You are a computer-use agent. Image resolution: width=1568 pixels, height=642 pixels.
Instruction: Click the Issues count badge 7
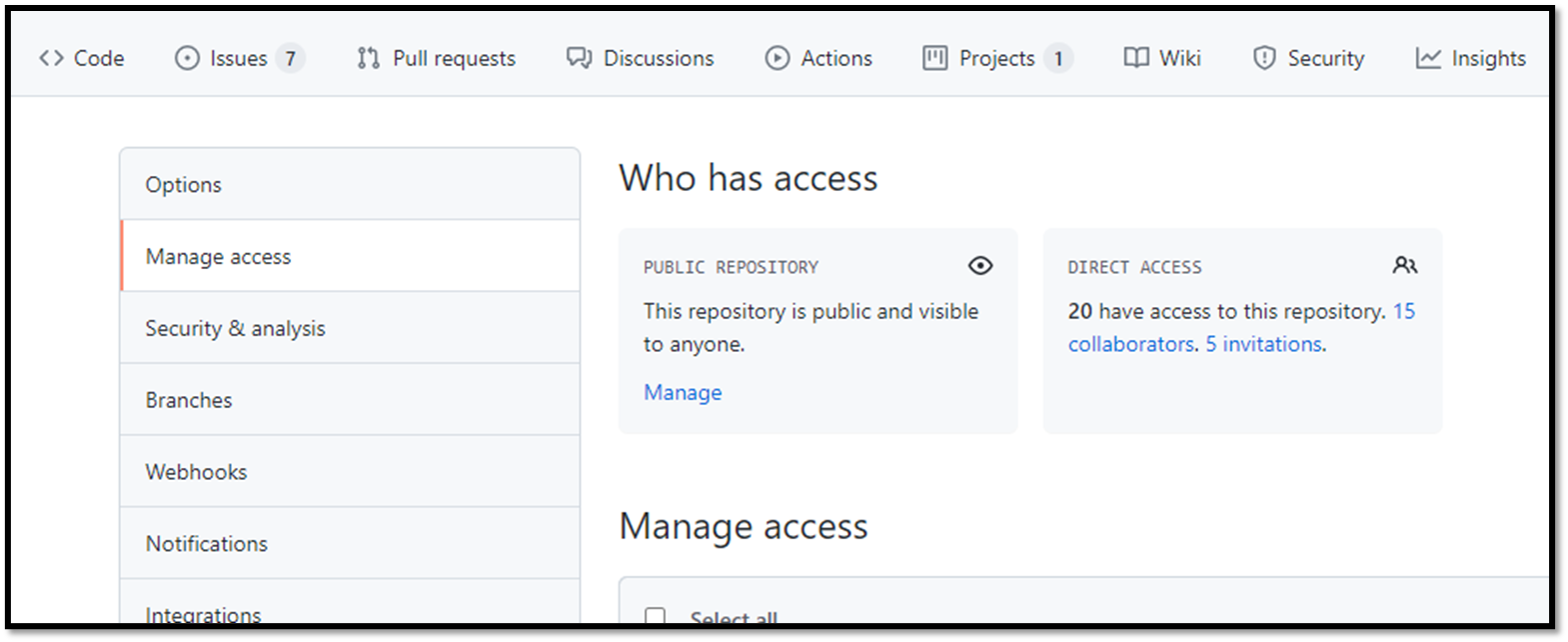click(290, 58)
